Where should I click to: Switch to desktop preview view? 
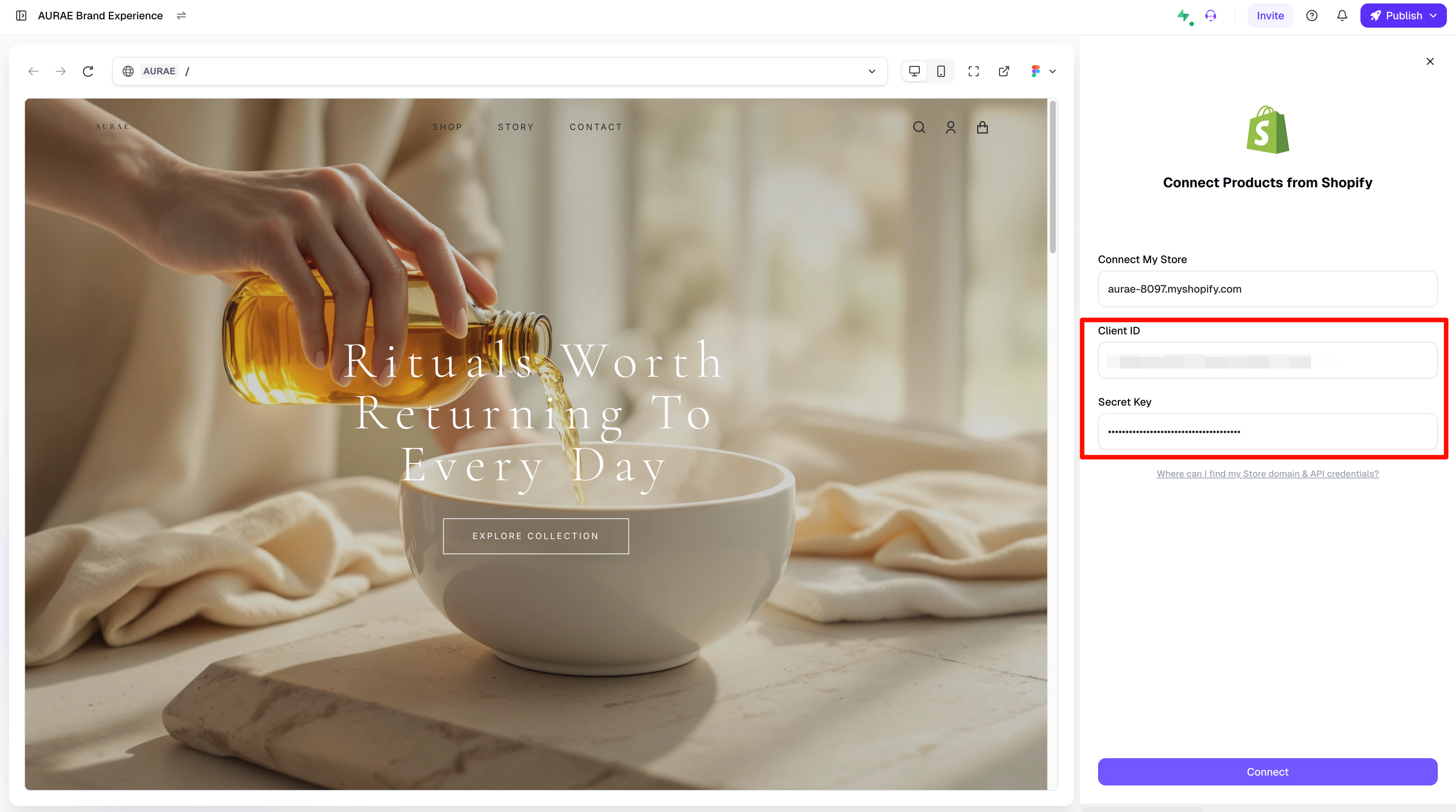point(914,71)
